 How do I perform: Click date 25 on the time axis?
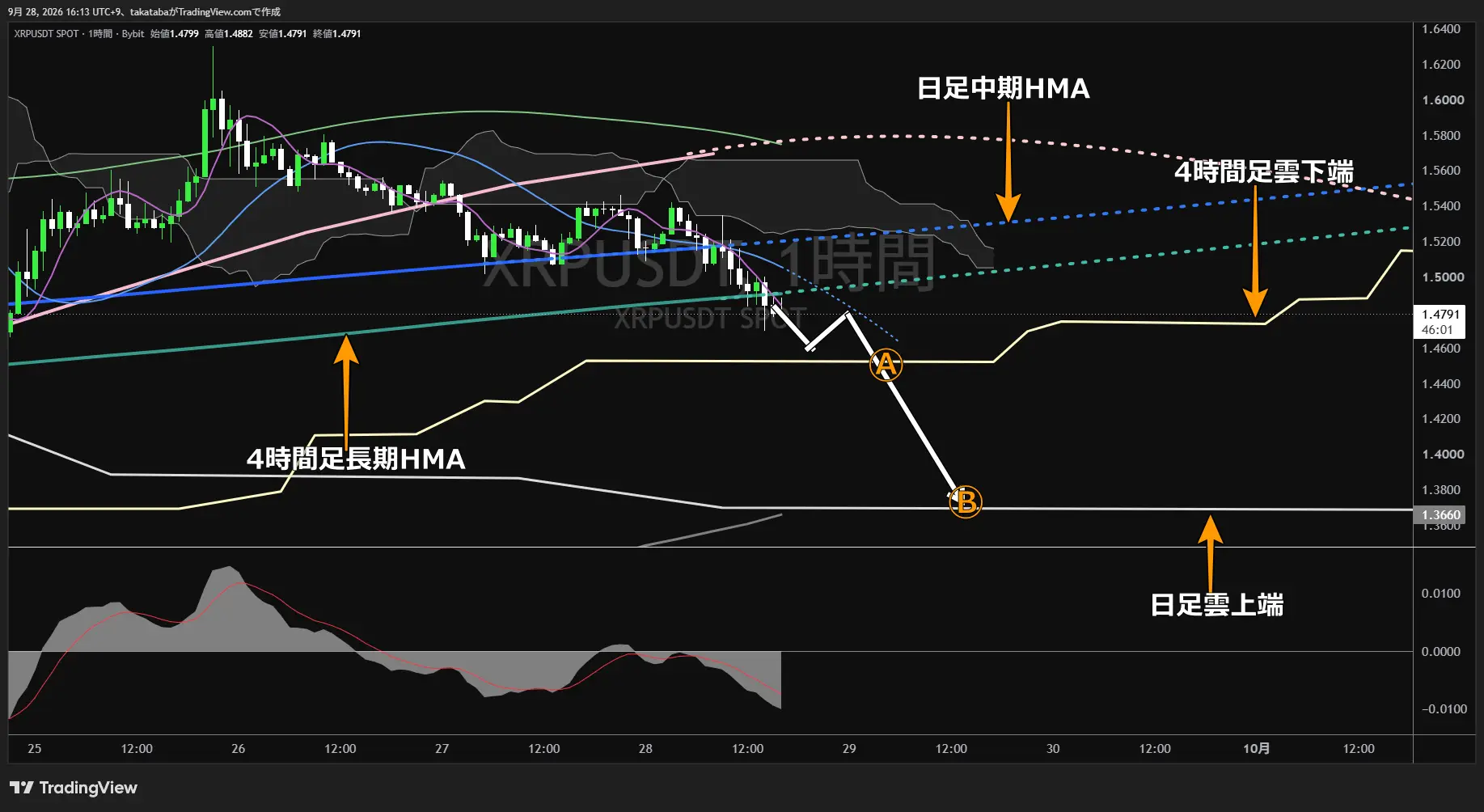tap(35, 749)
